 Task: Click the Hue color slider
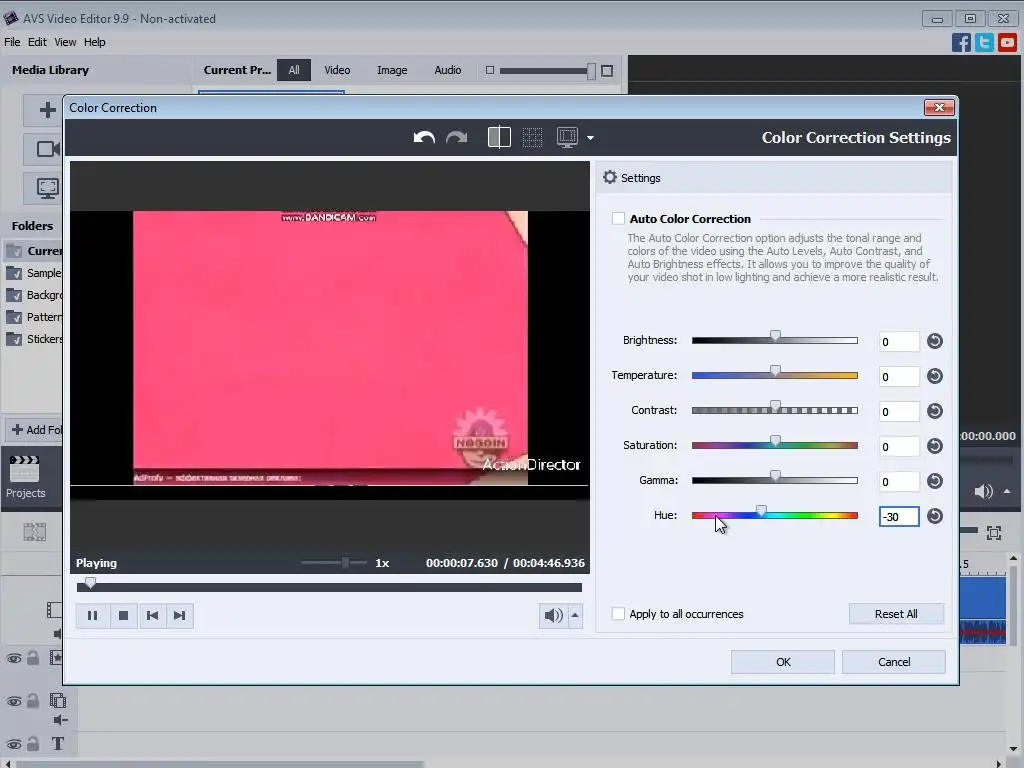click(775, 515)
